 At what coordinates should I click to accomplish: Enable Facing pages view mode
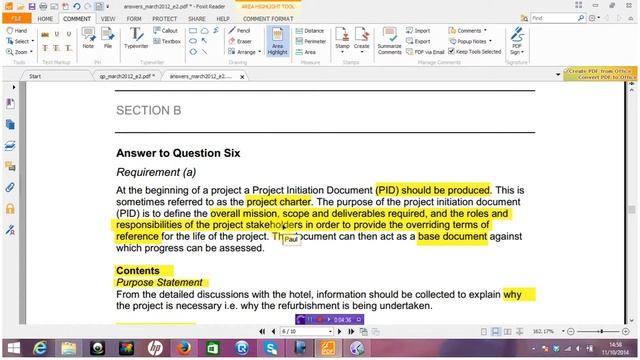(507, 332)
